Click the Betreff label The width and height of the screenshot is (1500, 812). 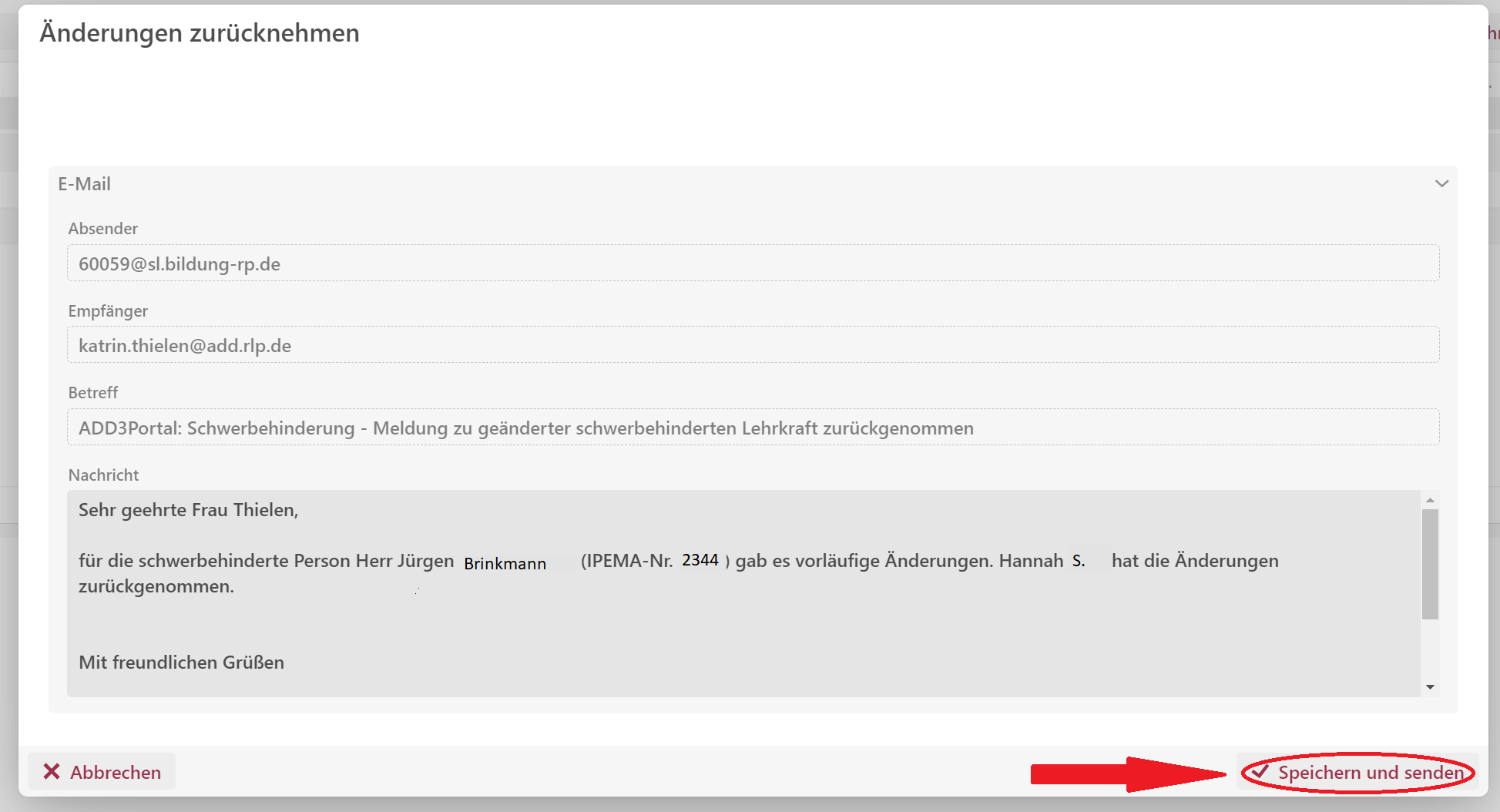(93, 393)
